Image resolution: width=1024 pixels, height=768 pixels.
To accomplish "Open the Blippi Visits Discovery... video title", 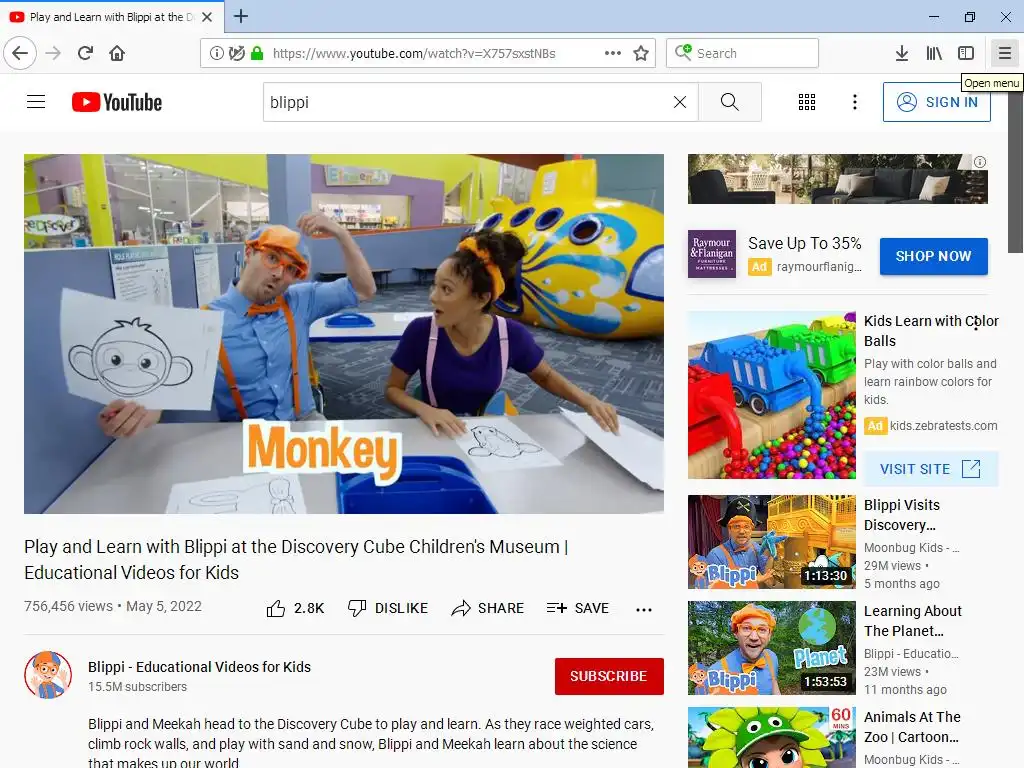I will [902, 515].
